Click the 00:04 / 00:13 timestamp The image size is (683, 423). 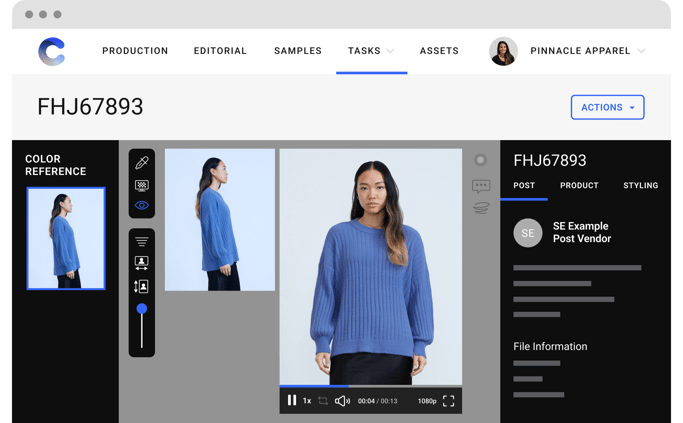[x=378, y=401]
